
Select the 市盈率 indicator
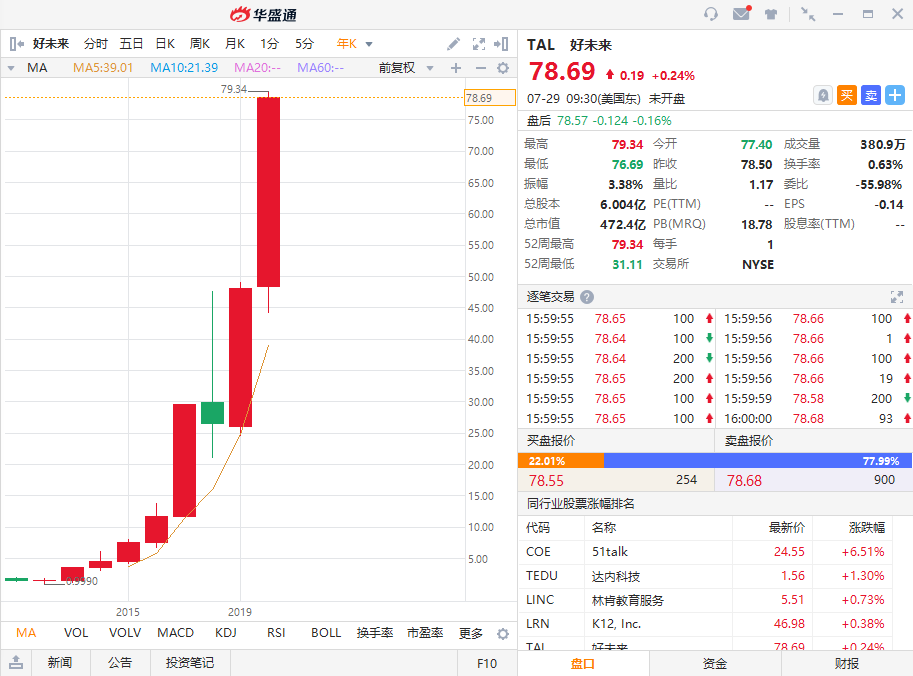(425, 633)
